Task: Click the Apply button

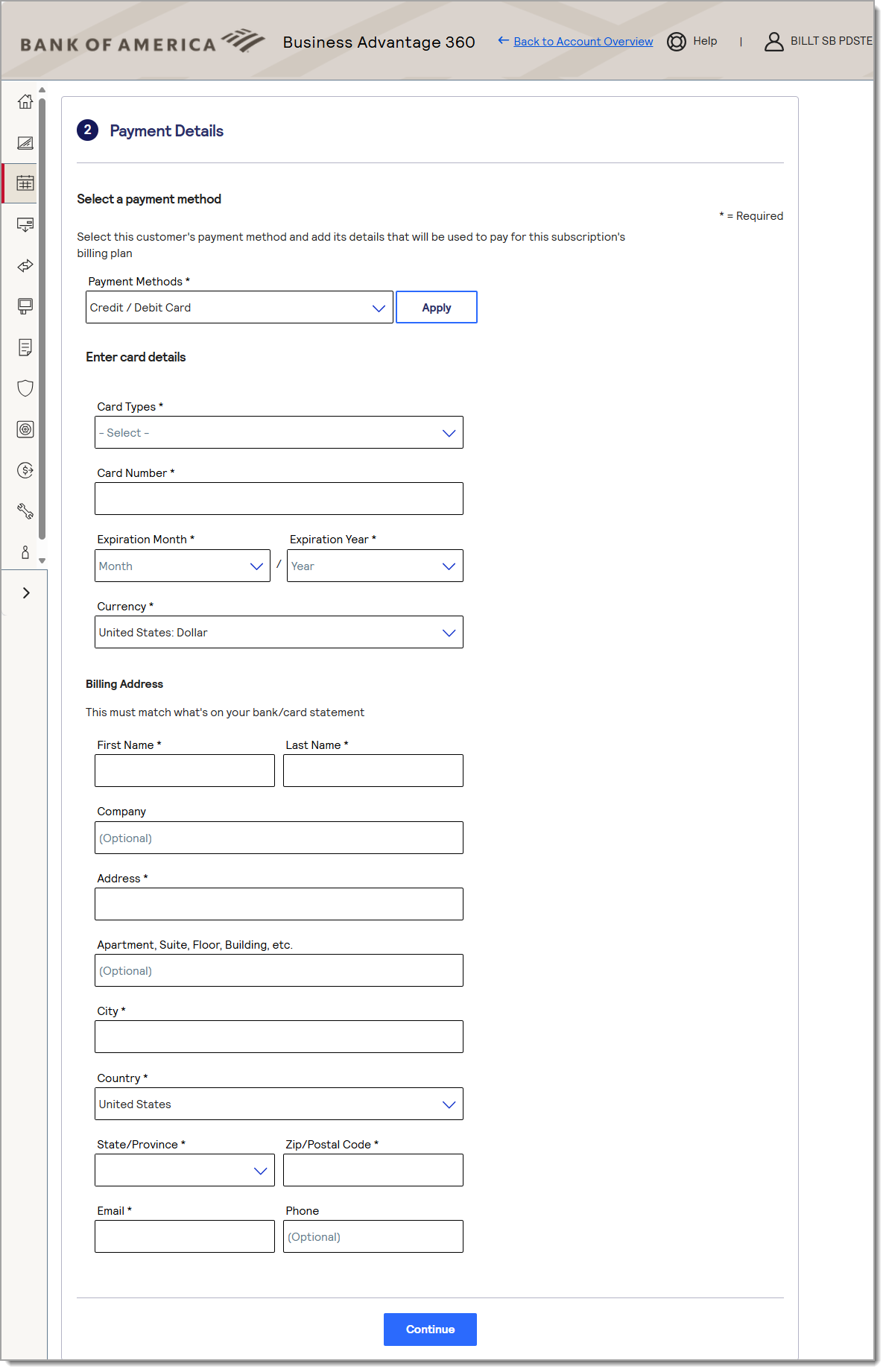Action: pyautogui.click(x=437, y=308)
